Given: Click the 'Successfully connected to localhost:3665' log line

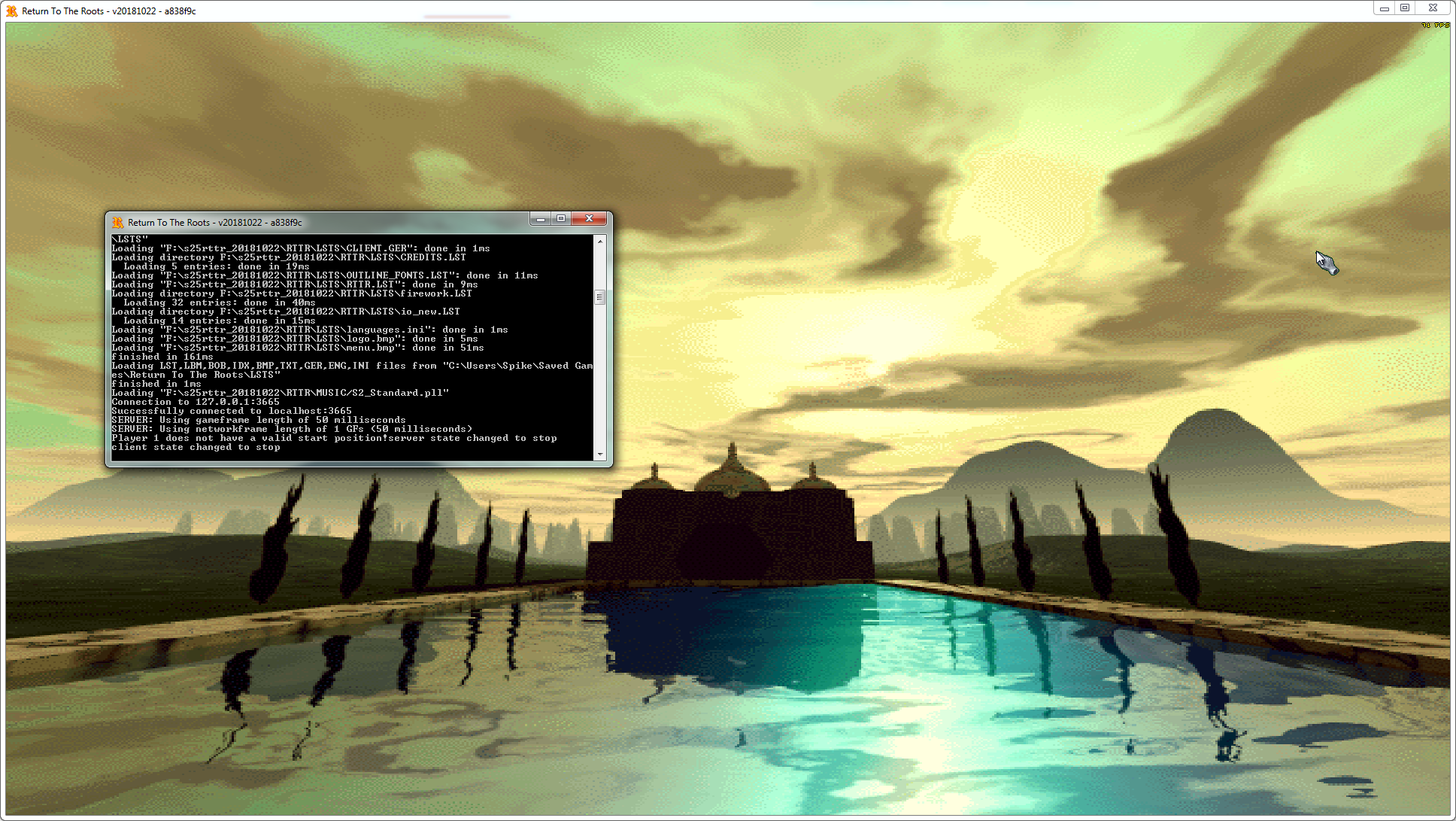Looking at the screenshot, I should 232,412.
